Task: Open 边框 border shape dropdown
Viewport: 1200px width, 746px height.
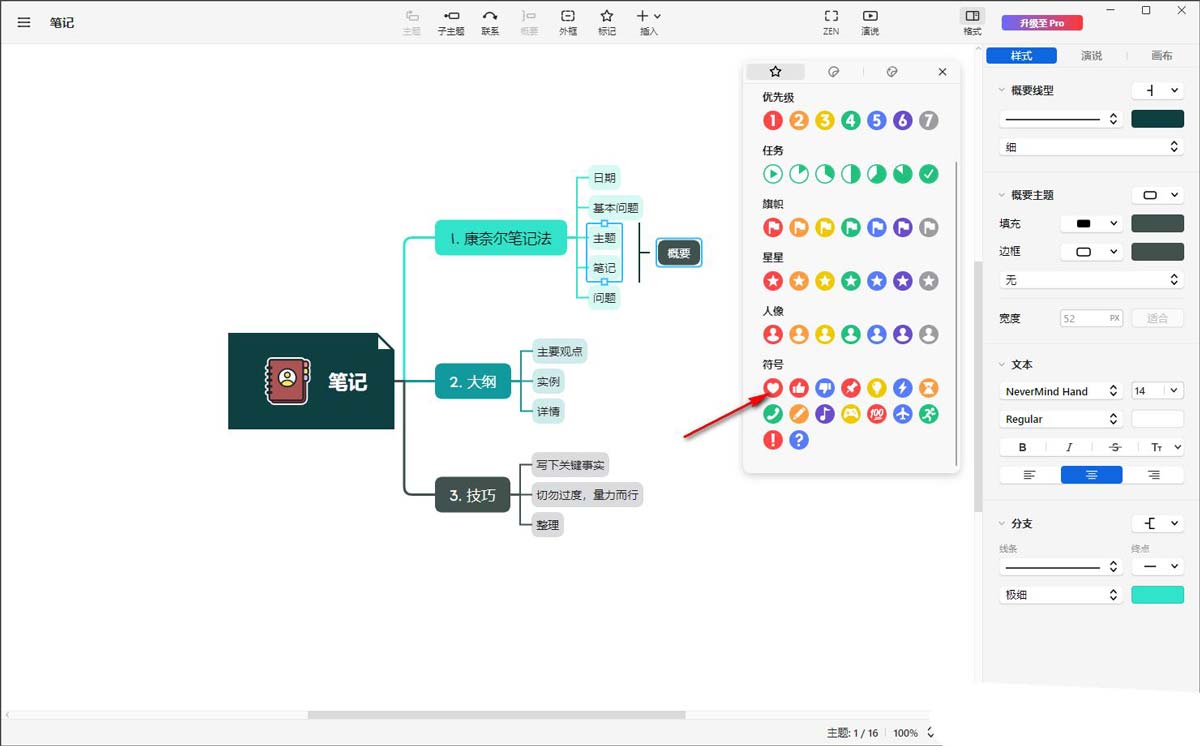Action: click(1091, 252)
